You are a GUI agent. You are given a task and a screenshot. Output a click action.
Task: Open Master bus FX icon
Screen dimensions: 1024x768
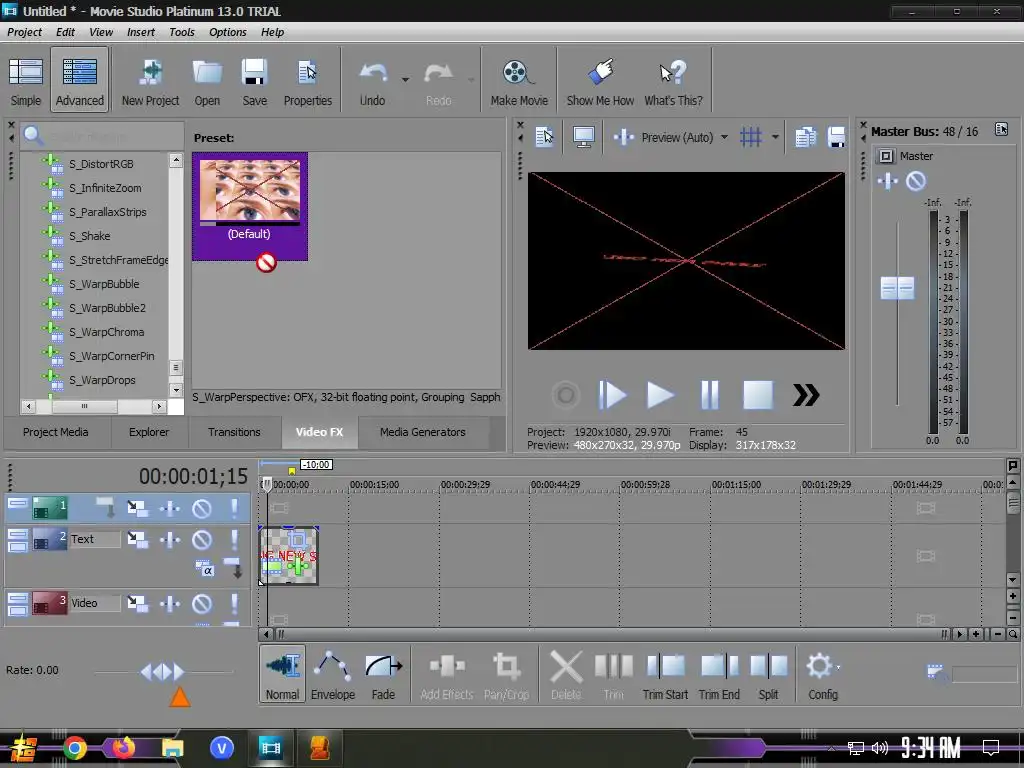(888, 181)
